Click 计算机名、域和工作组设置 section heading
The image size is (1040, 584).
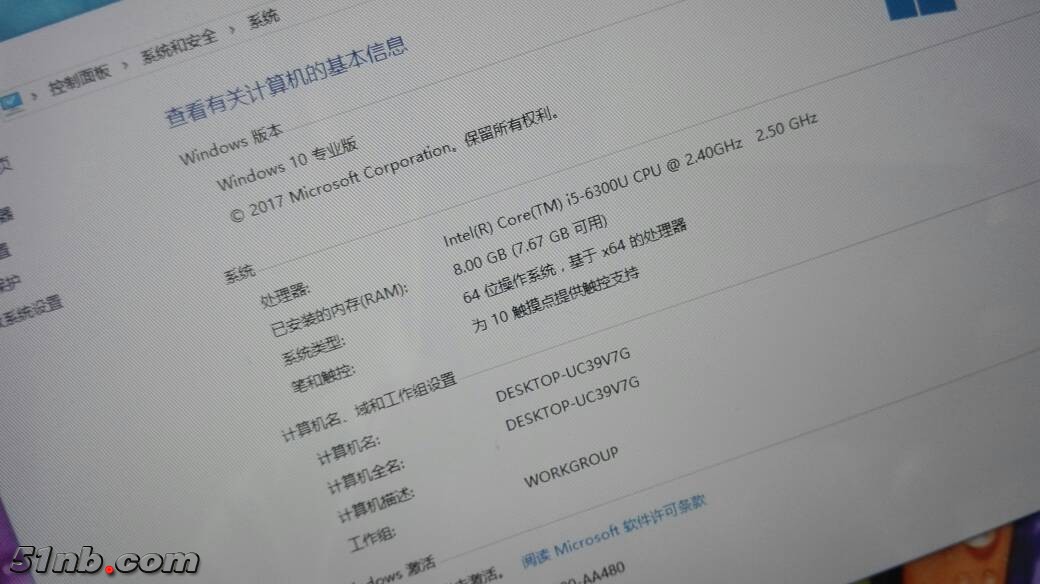click(369, 407)
